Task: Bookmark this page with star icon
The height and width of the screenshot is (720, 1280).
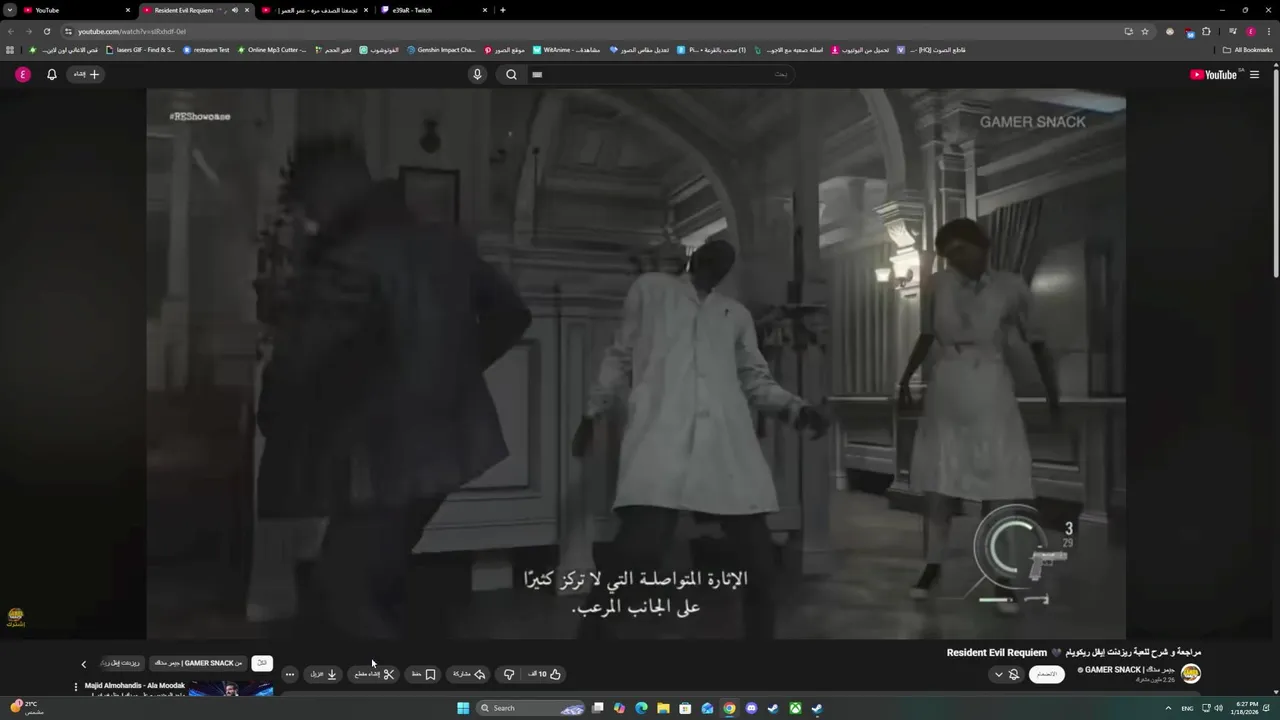Action: tap(1145, 31)
